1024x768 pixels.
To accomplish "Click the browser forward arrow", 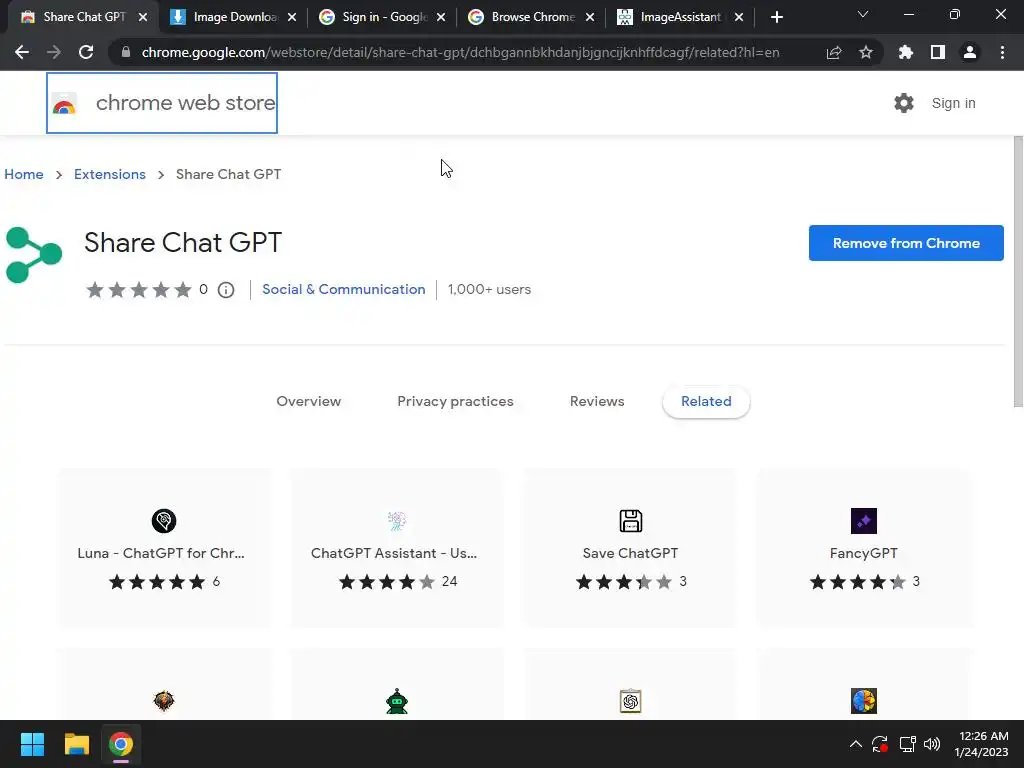I will [54, 52].
